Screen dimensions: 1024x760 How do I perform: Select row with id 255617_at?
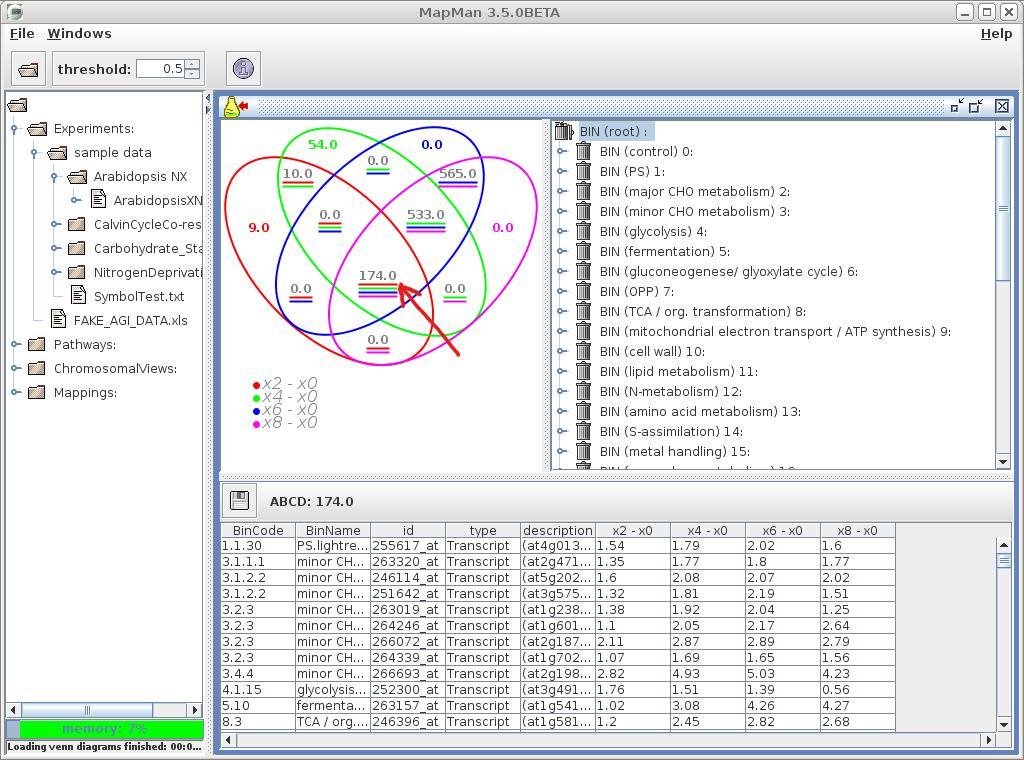point(558,546)
